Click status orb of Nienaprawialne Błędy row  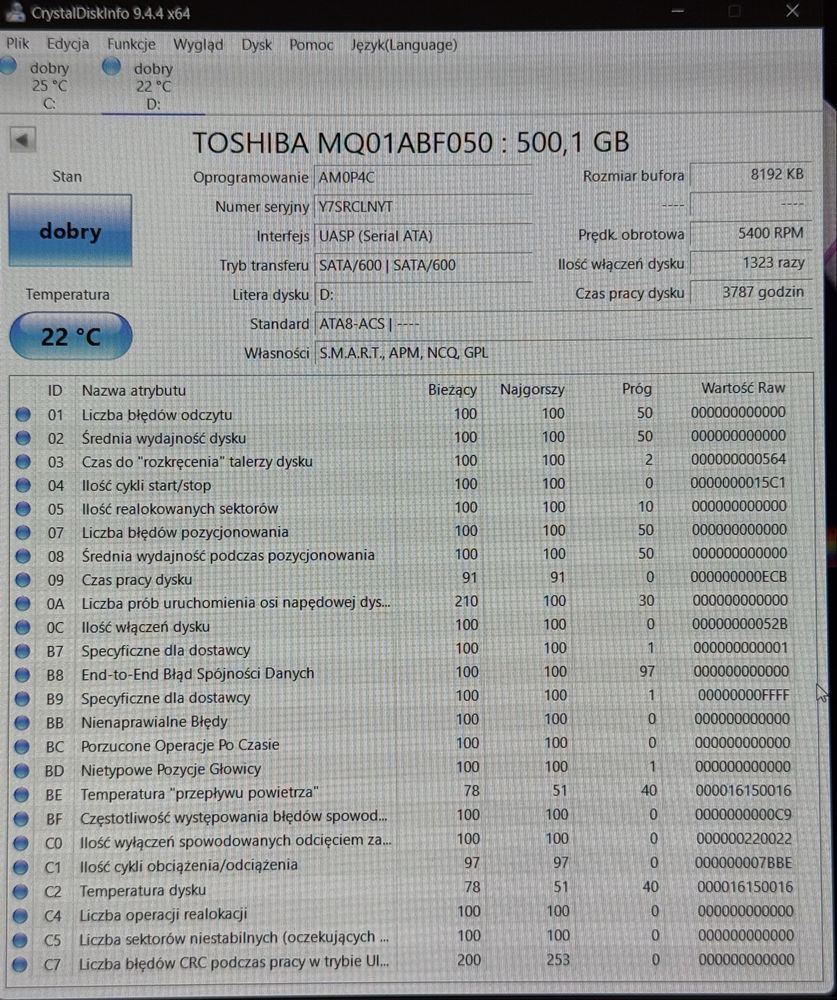point(22,722)
